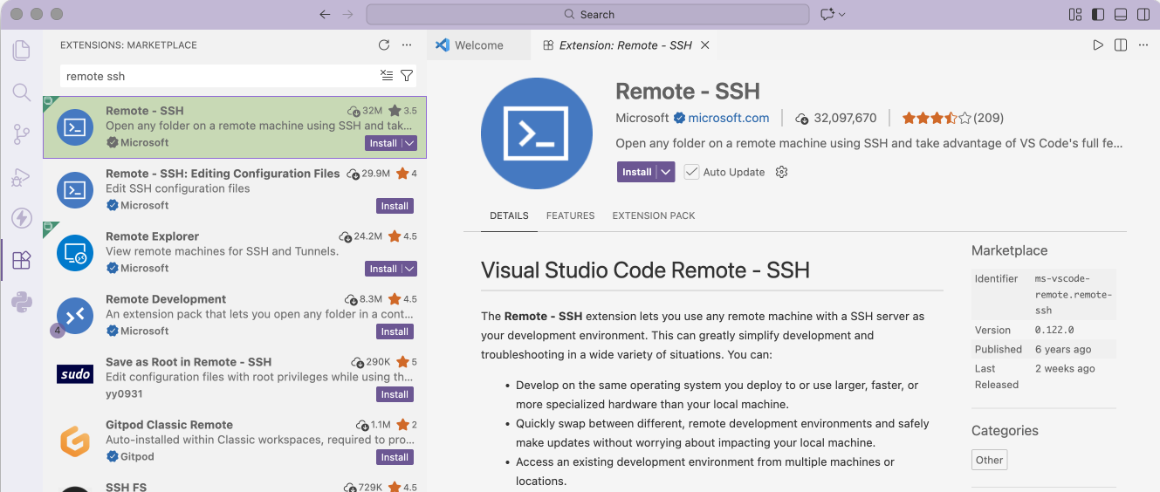Select Gitpod Classic Remote entry
The height and width of the screenshot is (492, 1160).
tap(235, 442)
